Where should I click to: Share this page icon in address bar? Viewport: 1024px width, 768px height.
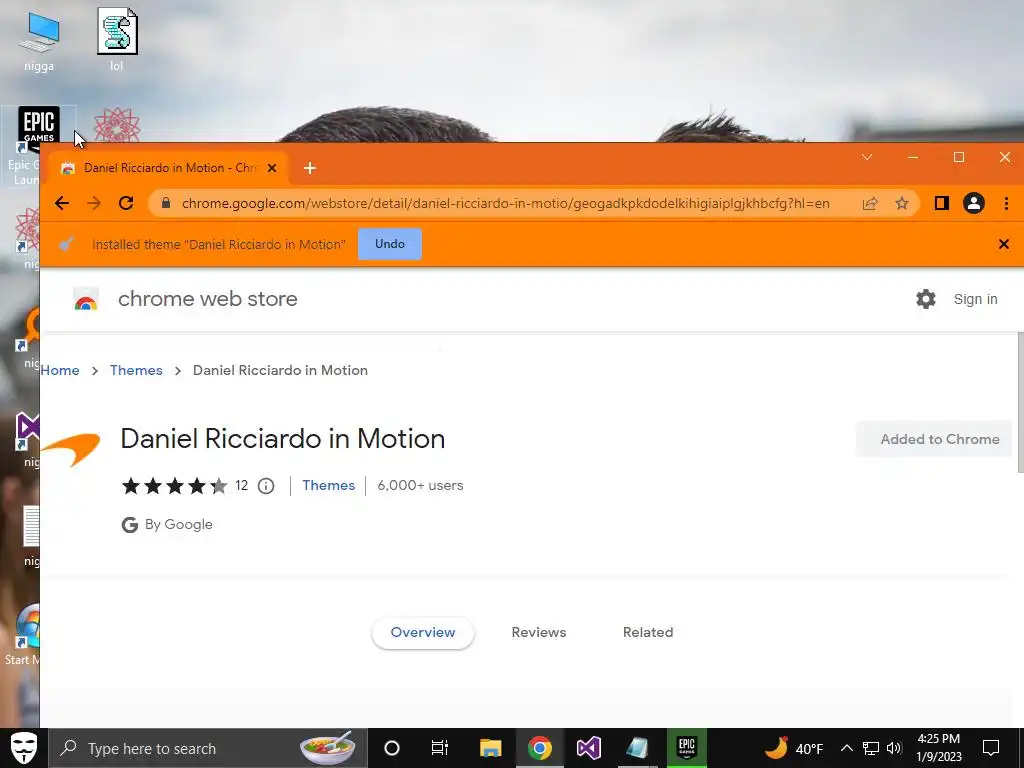coord(870,203)
